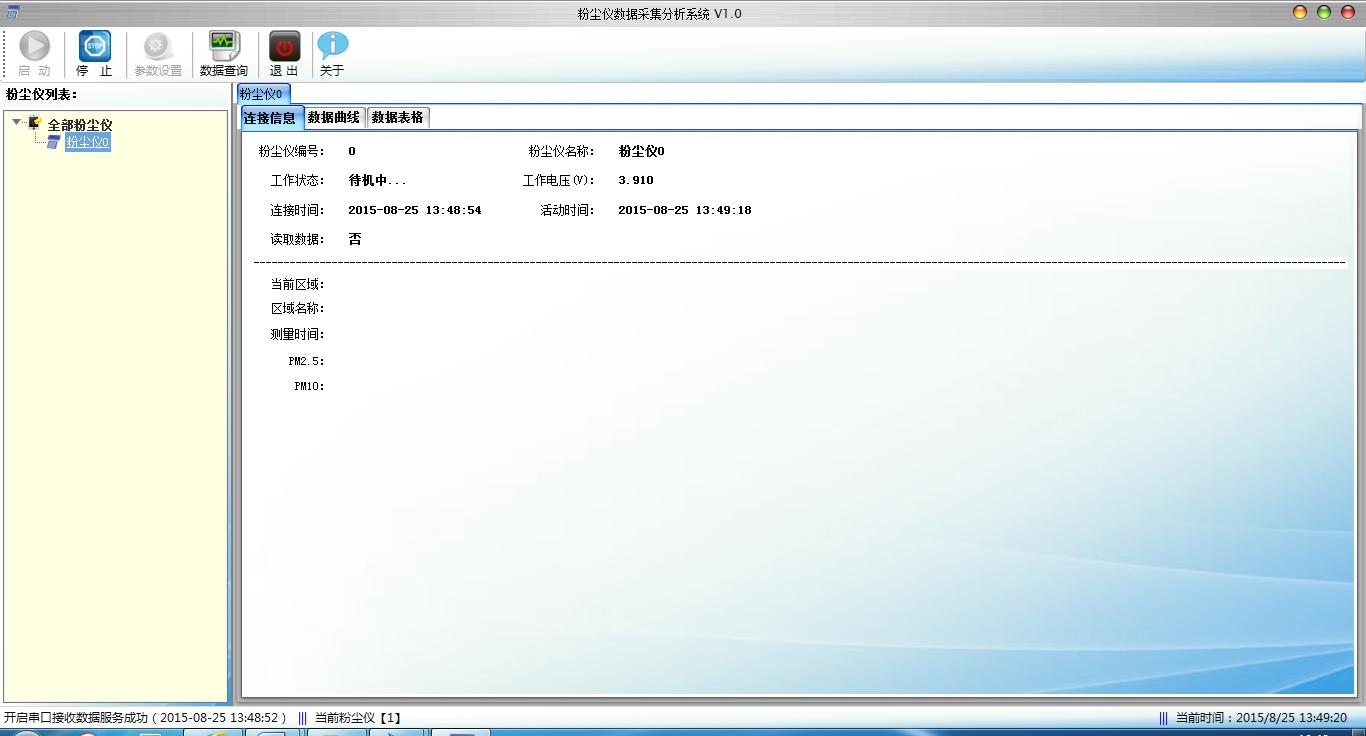This screenshot has width=1366, height=736.
Task: Click the red close window button
Action: pos(1347,13)
